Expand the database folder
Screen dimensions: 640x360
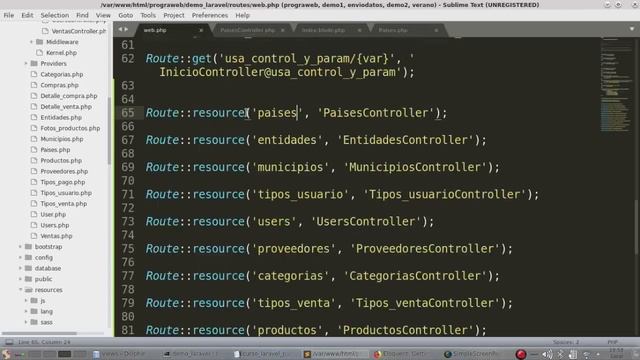click(20, 268)
